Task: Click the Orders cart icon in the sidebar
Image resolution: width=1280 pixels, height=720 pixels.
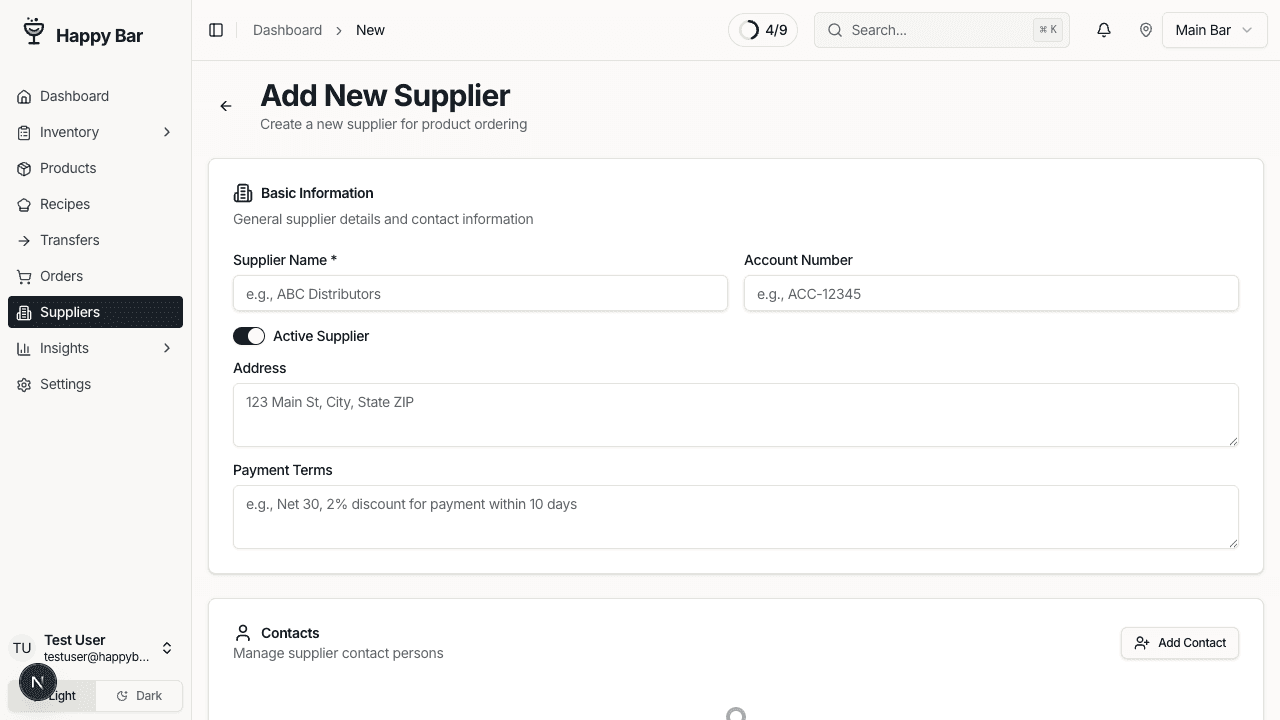Action: [24, 276]
